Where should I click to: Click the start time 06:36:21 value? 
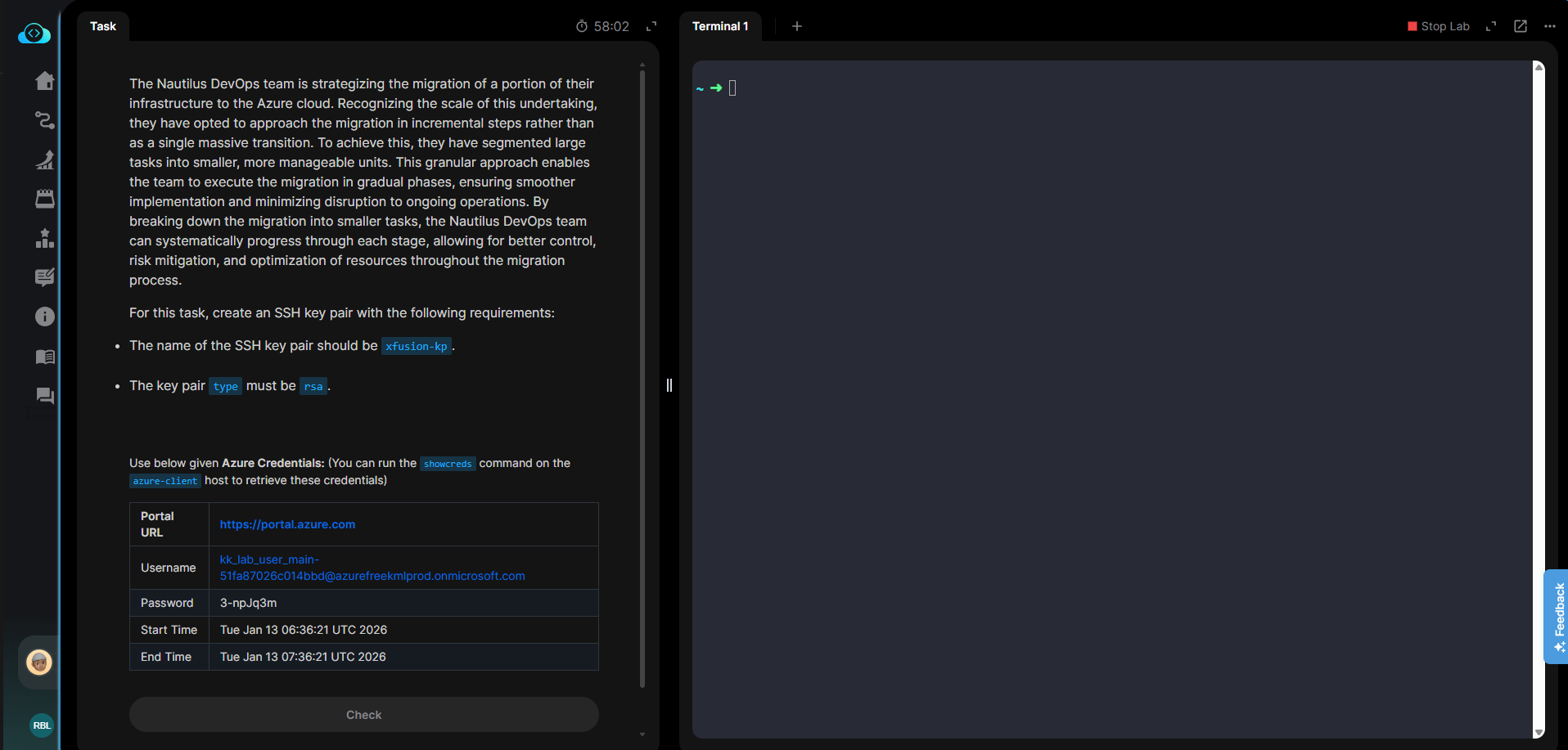pos(304,630)
